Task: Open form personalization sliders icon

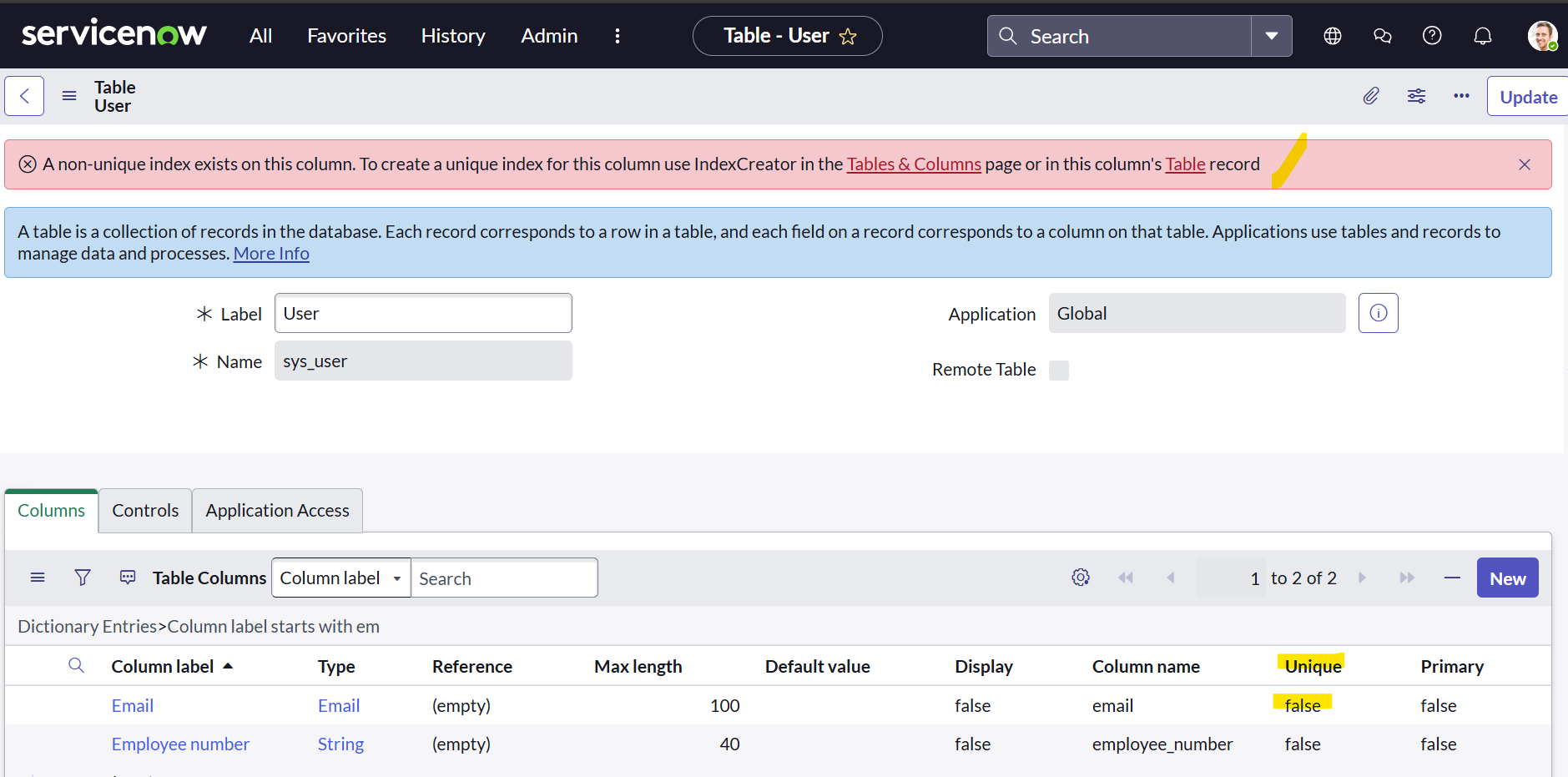Action: (x=1416, y=96)
